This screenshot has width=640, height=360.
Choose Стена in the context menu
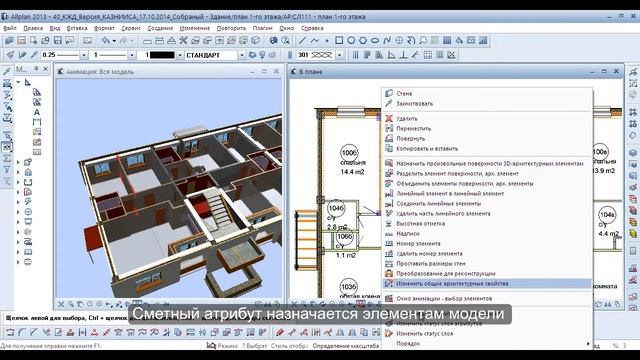pyautogui.click(x=487, y=93)
